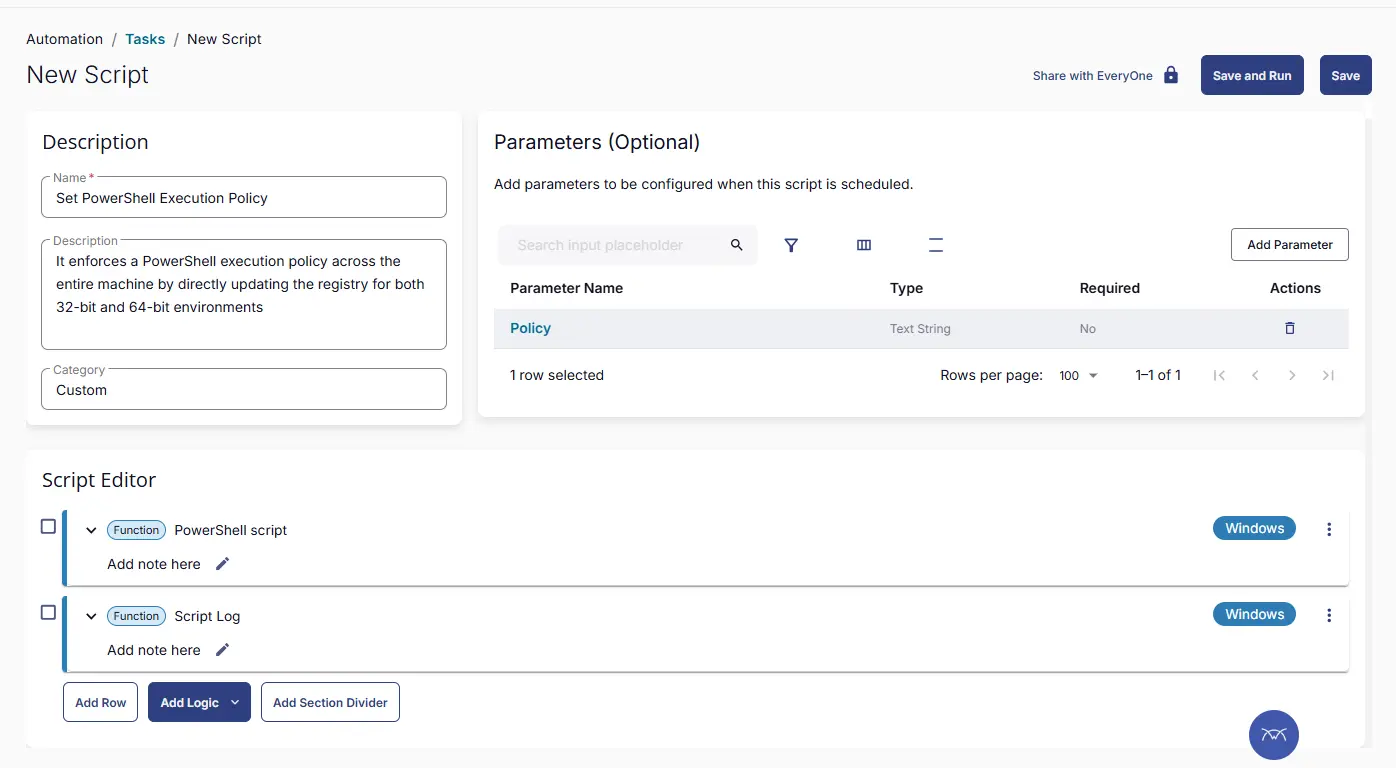Edit note pencil for PowerShell script row
This screenshot has width=1396, height=768.
(x=223, y=564)
